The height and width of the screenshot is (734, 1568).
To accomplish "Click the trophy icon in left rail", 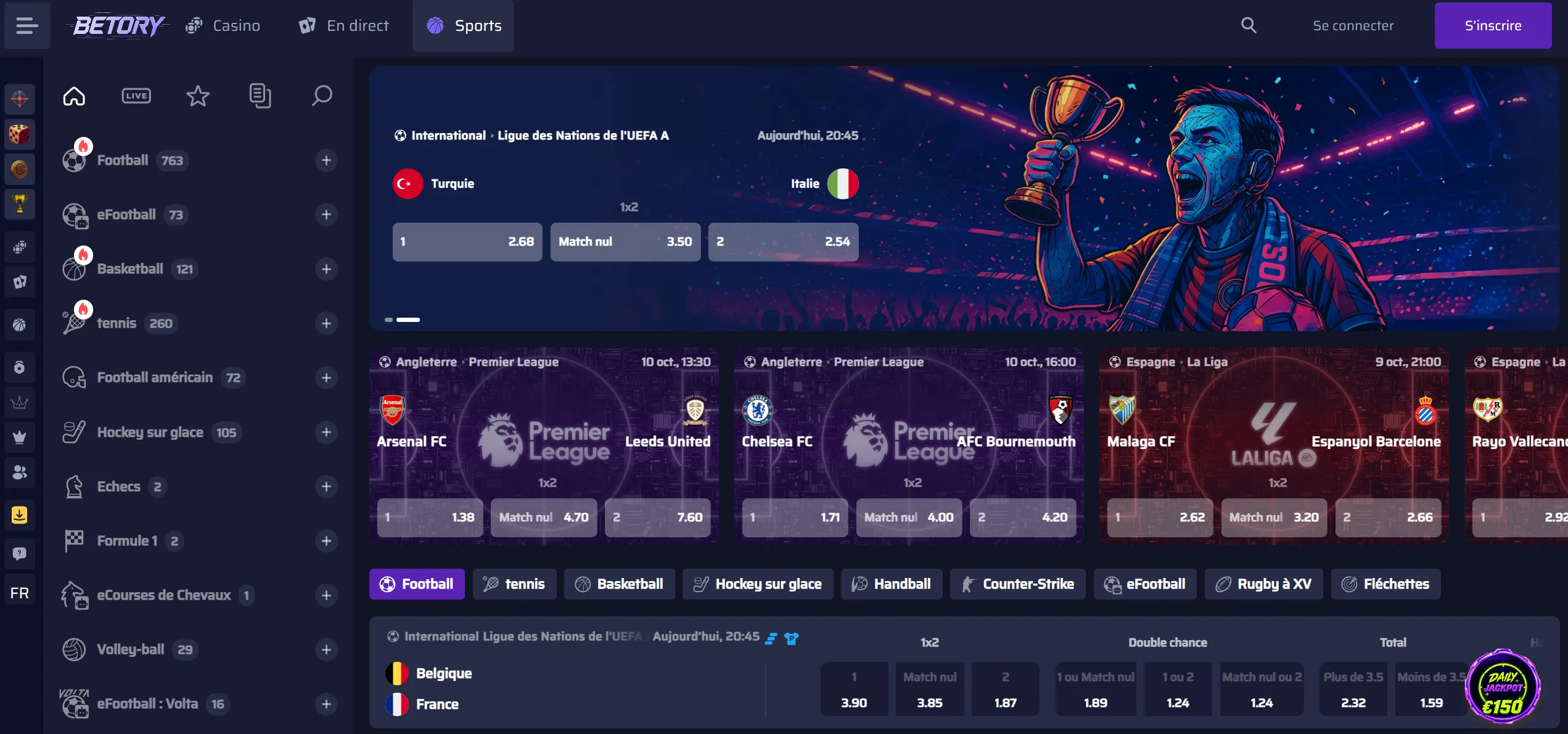I will [x=20, y=204].
